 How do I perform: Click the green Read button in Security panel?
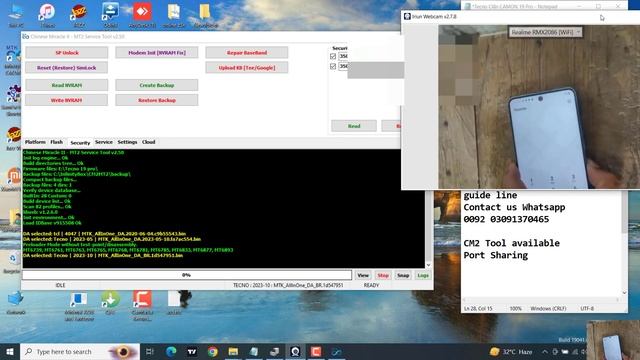(x=354, y=126)
